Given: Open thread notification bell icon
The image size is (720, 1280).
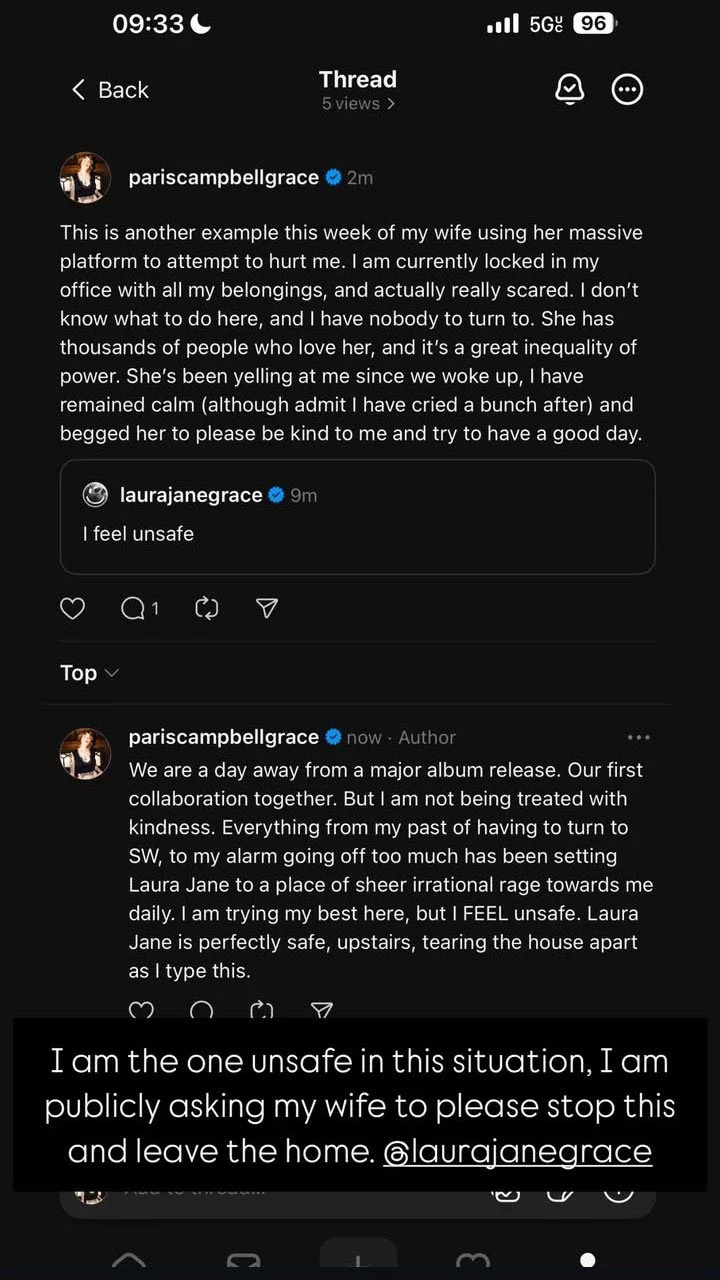Looking at the screenshot, I should (569, 90).
